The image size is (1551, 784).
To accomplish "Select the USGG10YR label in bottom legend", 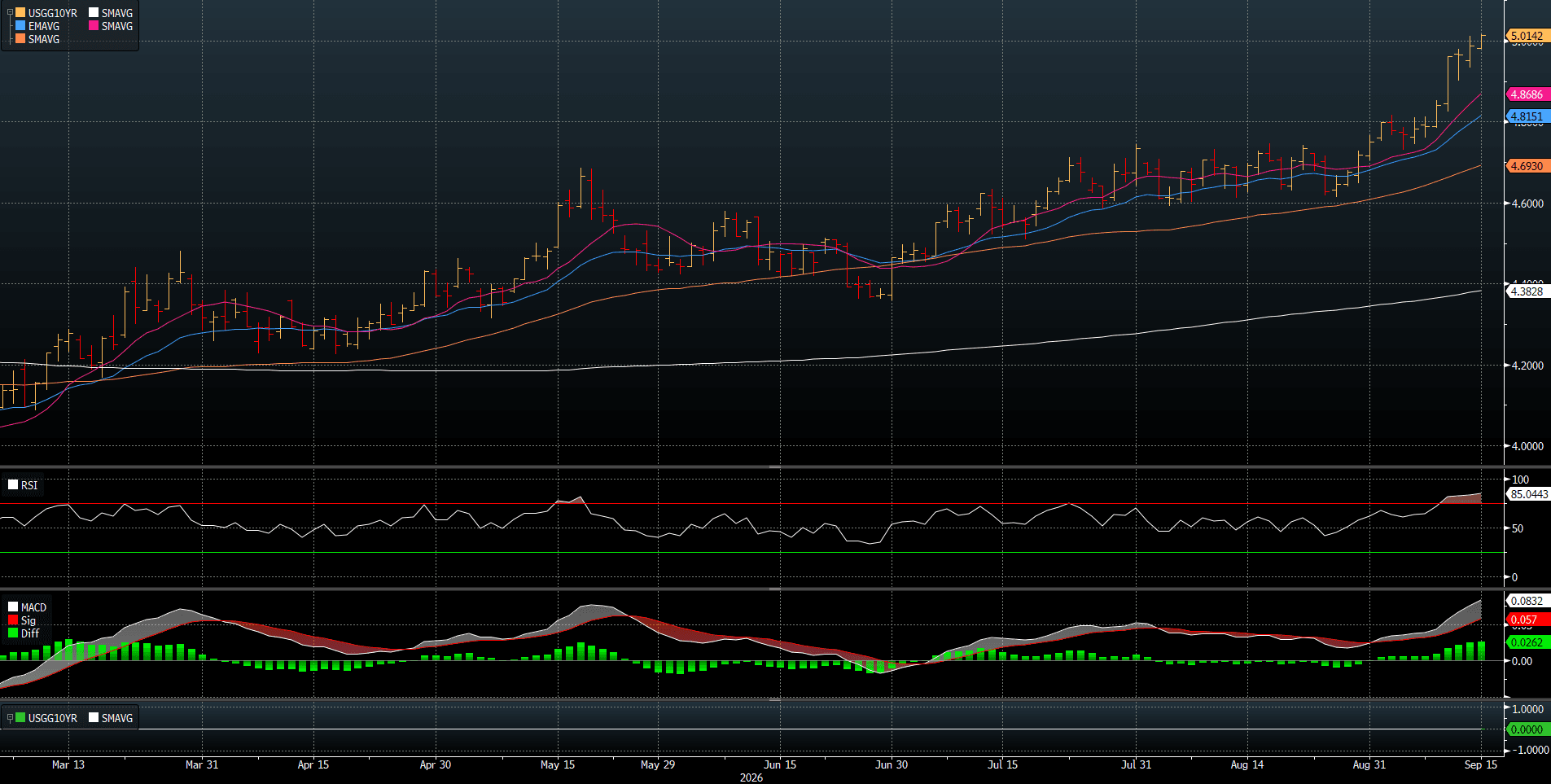I will click(53, 718).
